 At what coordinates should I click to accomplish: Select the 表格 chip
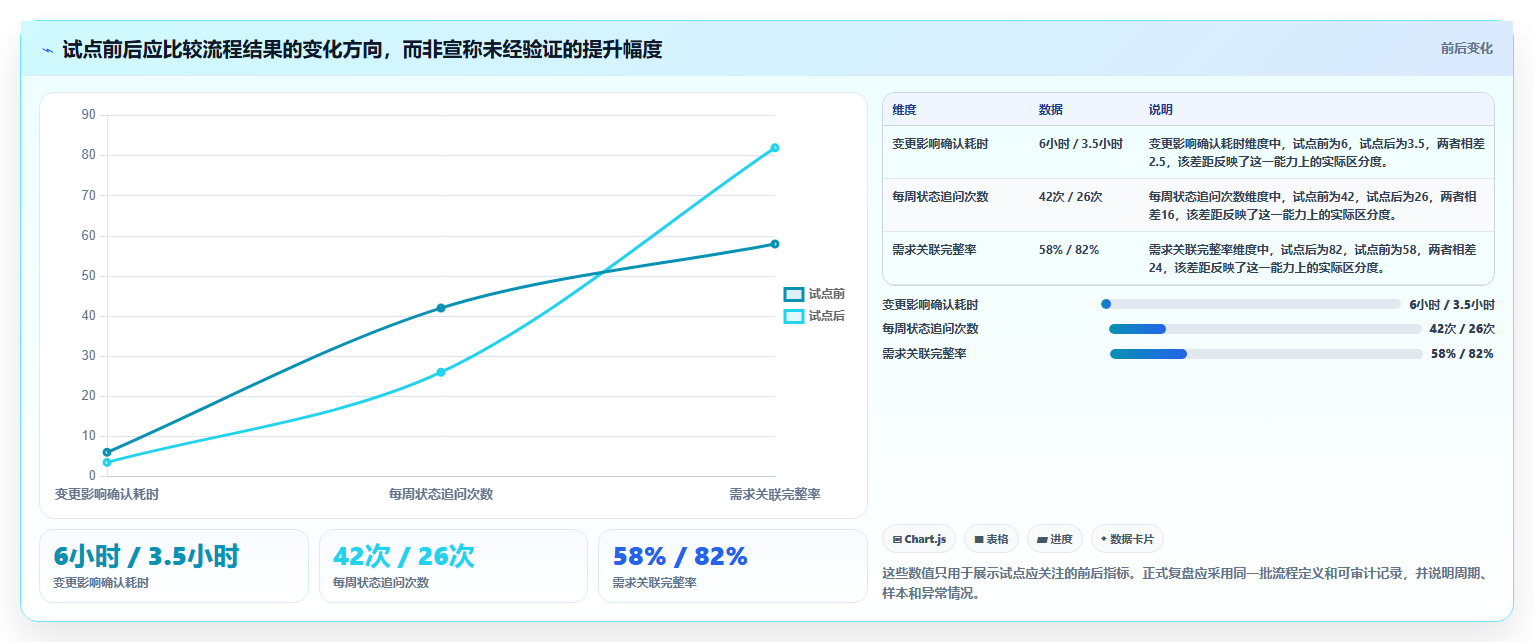[991, 539]
